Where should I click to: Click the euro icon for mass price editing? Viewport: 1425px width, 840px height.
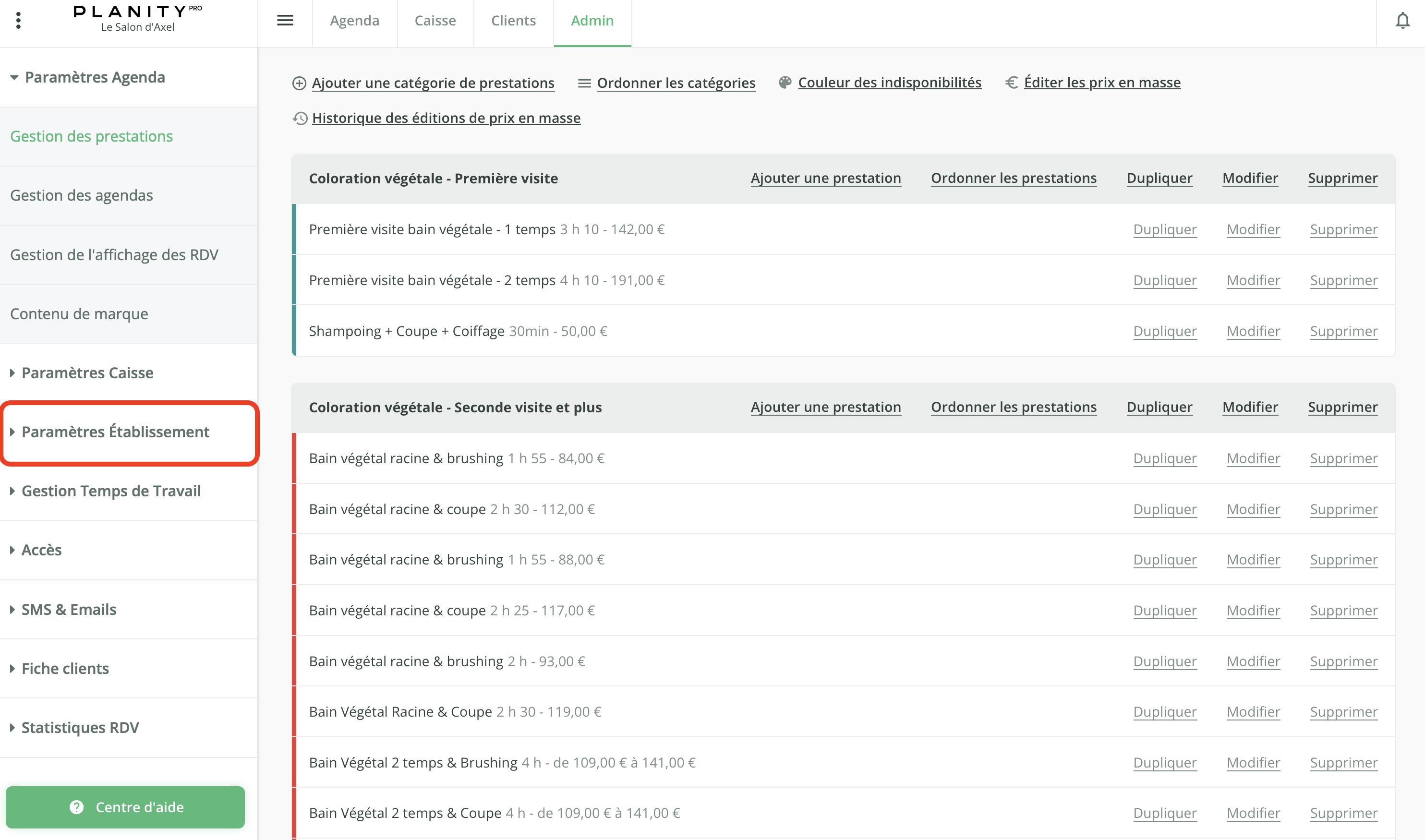[x=1011, y=83]
